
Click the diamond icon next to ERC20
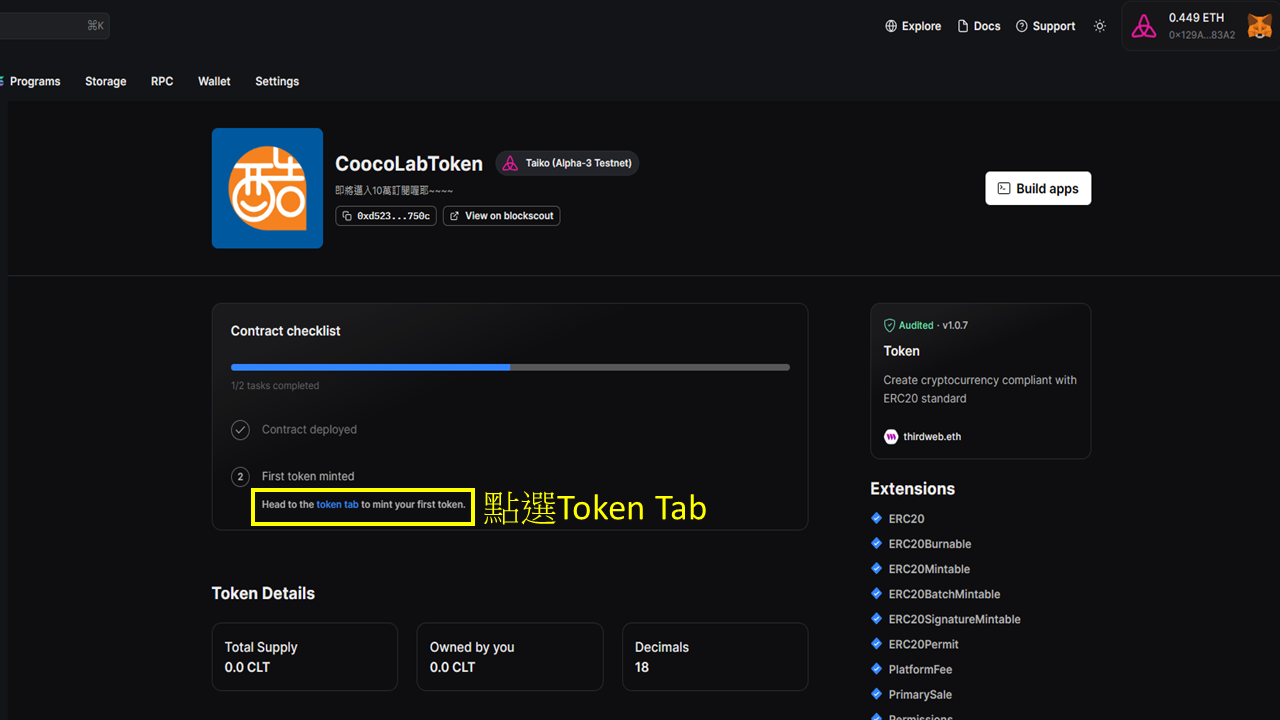pos(877,518)
